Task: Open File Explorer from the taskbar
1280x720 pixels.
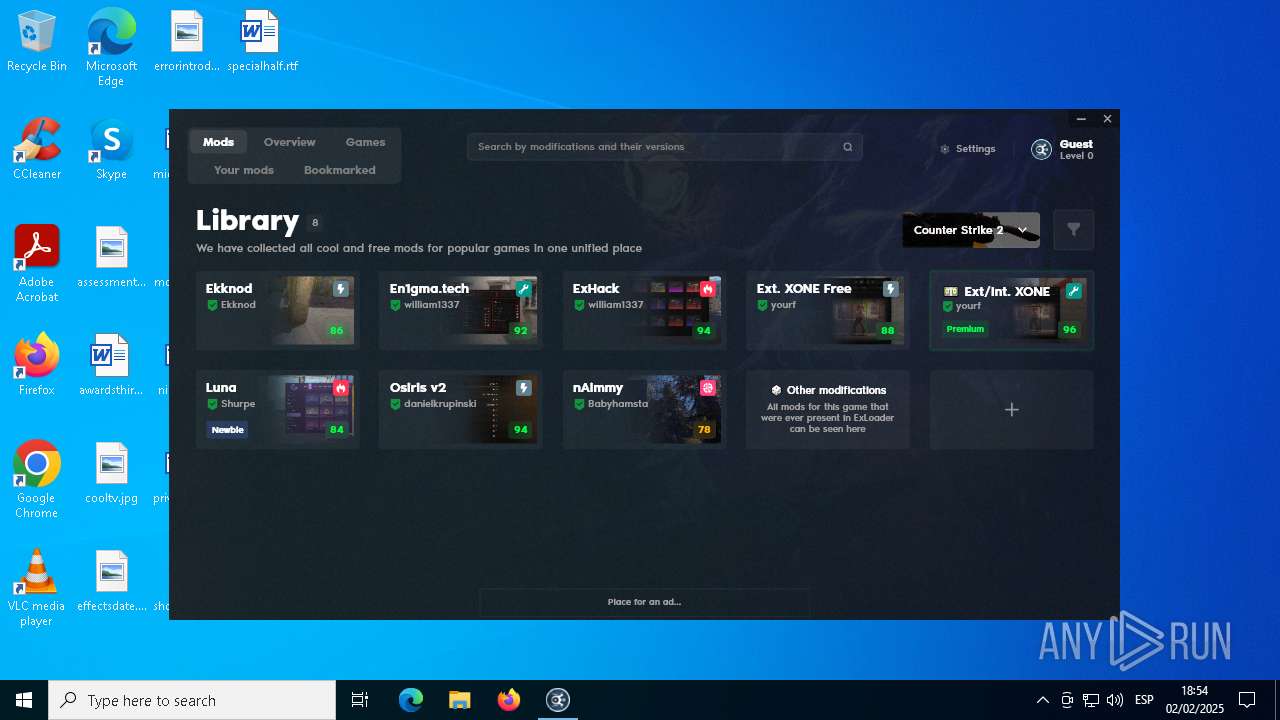Action: click(x=460, y=700)
